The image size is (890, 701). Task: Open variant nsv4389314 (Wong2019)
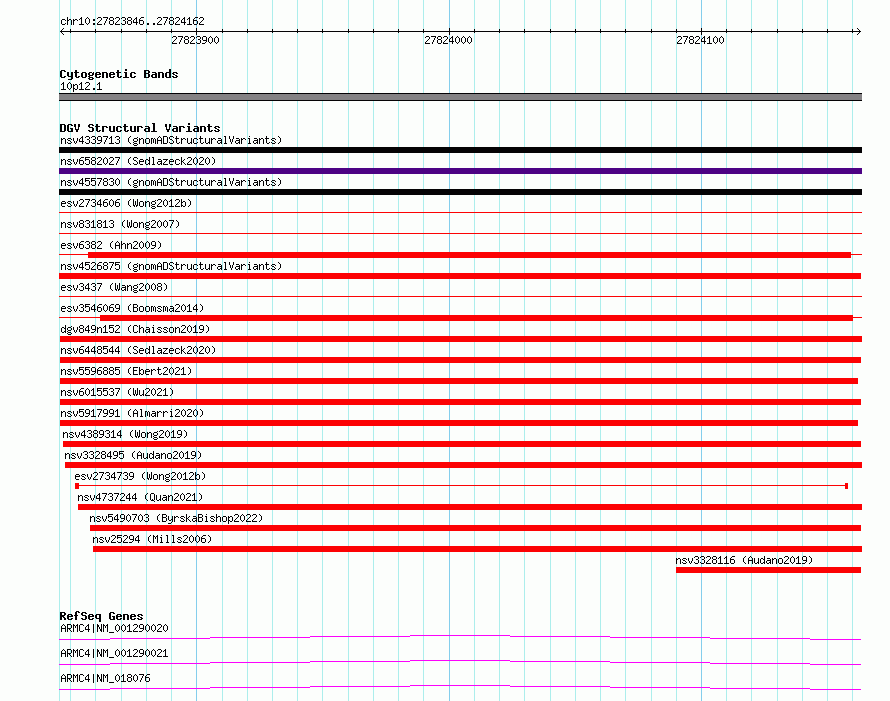coord(125,434)
